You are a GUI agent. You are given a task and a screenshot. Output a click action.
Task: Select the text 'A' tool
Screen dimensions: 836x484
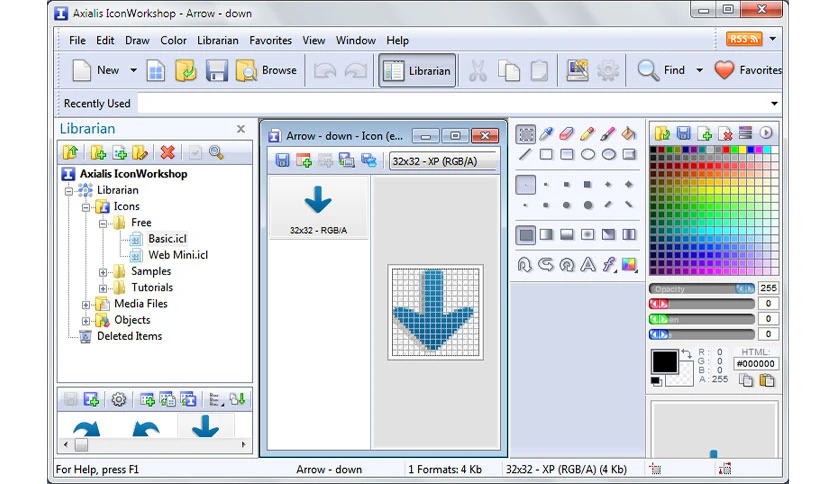click(x=588, y=264)
